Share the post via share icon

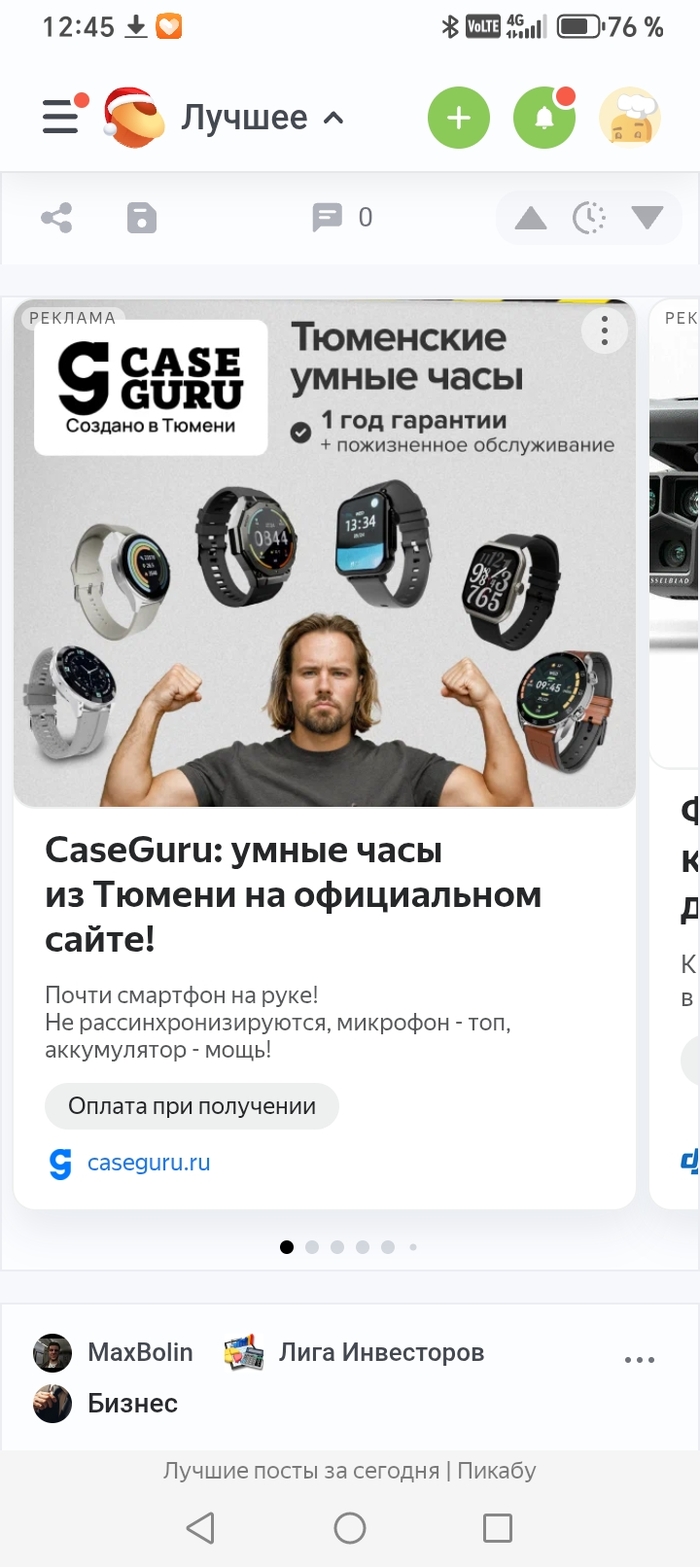(x=57, y=217)
